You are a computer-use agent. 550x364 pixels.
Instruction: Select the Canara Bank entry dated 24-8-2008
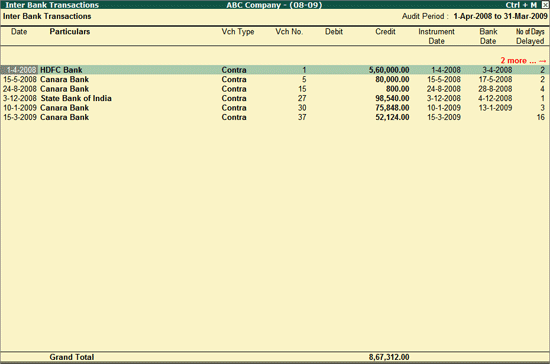coord(275,89)
